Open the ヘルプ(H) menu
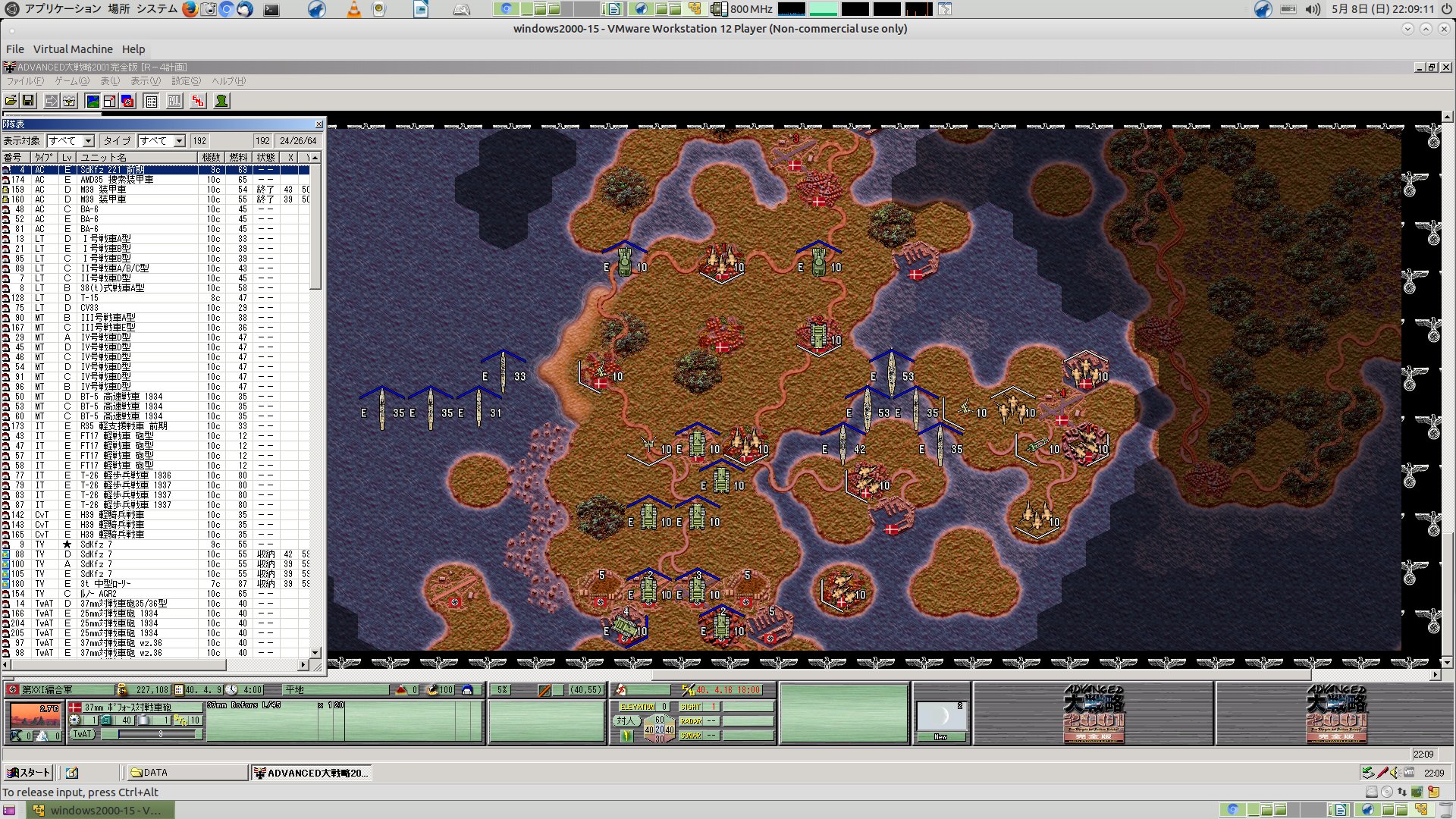 [x=228, y=81]
